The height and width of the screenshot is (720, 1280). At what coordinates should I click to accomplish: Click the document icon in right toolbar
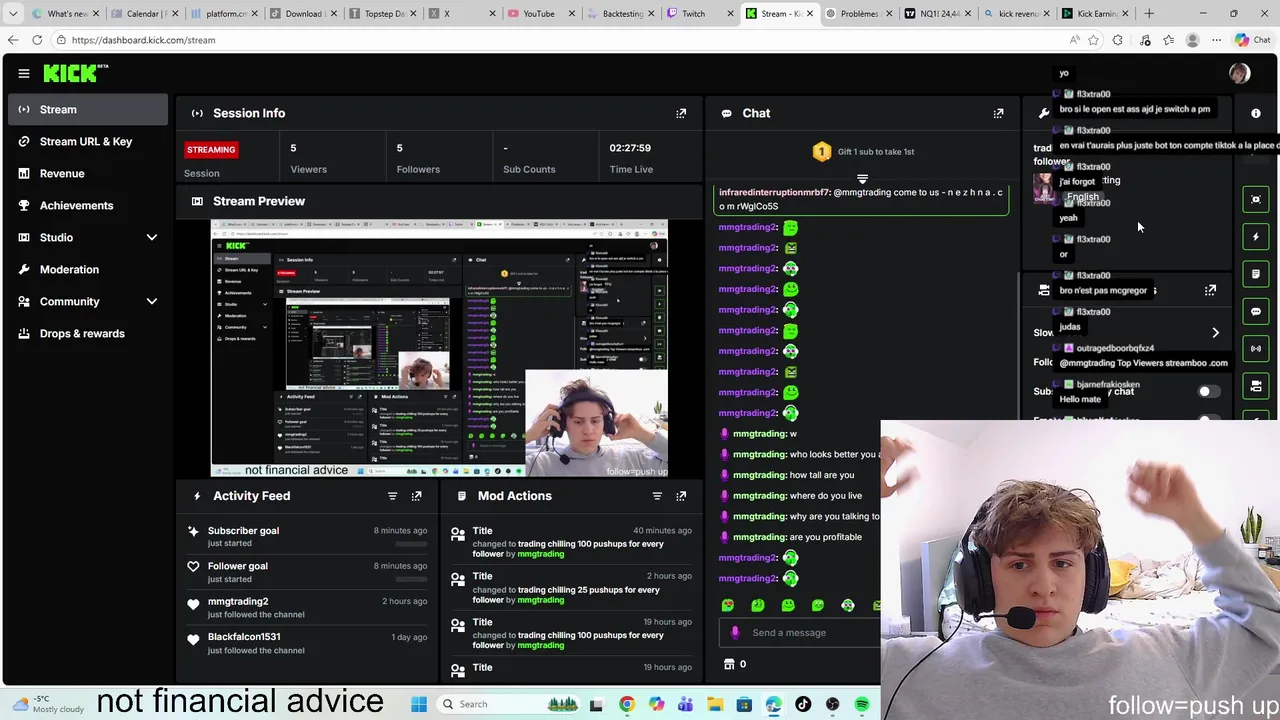[1256, 274]
